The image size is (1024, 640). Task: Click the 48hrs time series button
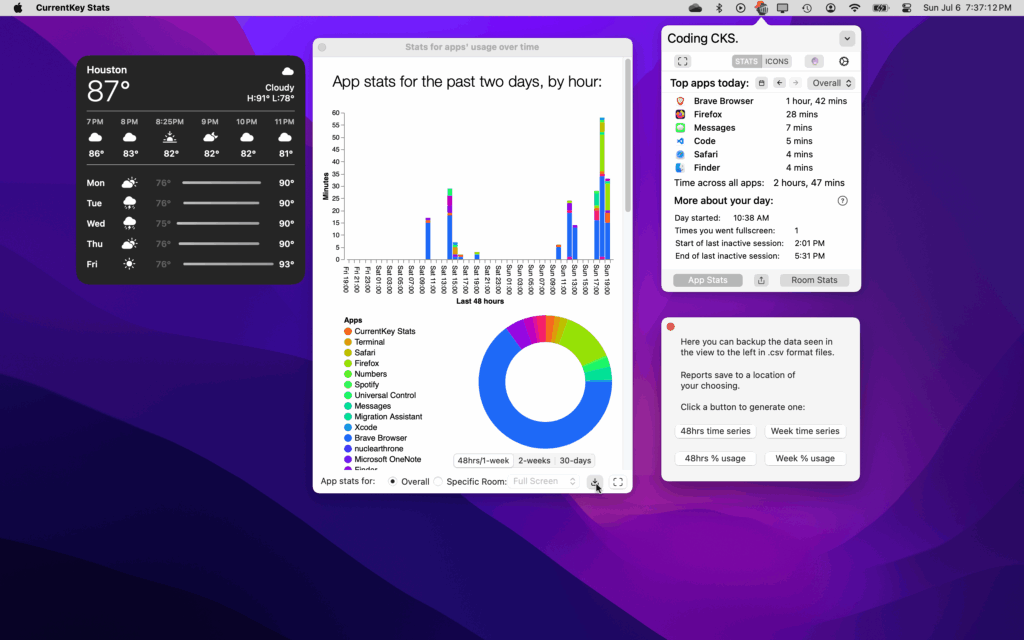pyautogui.click(x=710, y=431)
